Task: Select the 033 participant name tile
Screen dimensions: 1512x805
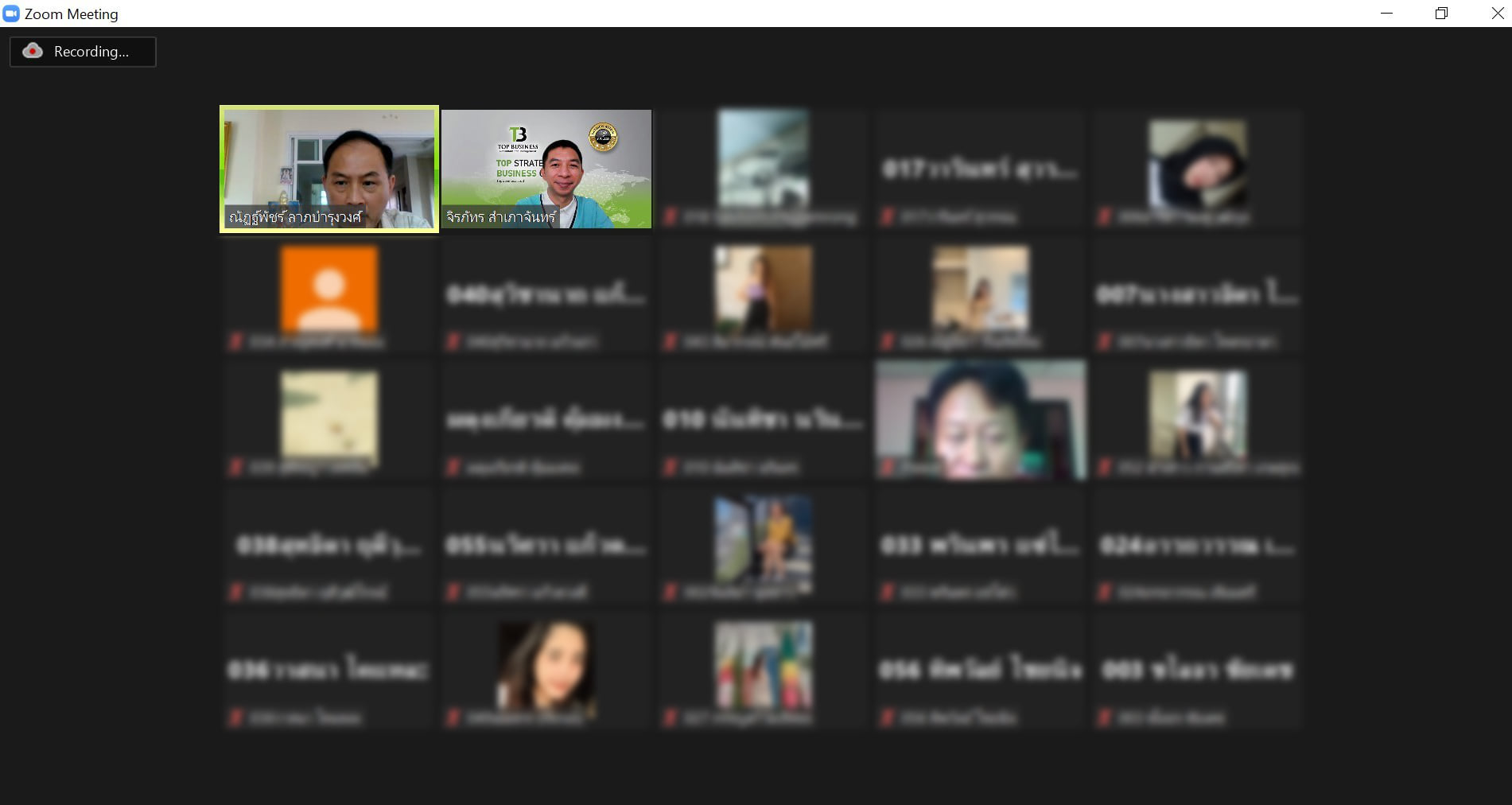Action: click(x=981, y=546)
